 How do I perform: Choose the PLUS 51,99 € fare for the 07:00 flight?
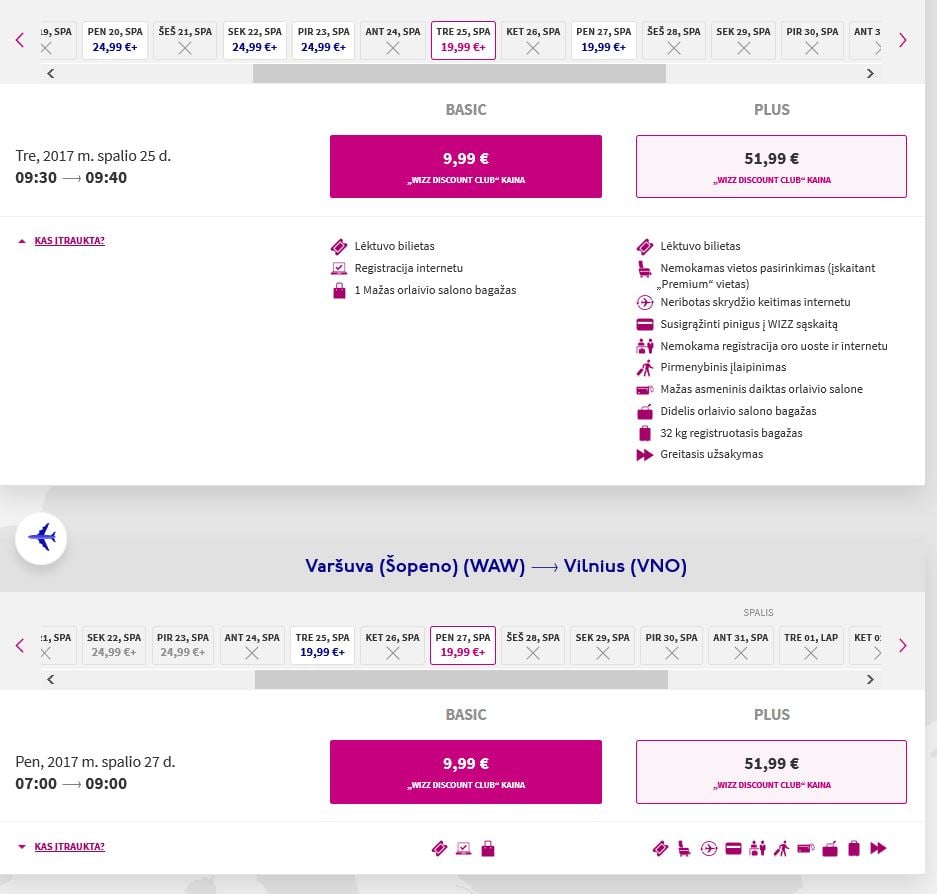(x=771, y=772)
